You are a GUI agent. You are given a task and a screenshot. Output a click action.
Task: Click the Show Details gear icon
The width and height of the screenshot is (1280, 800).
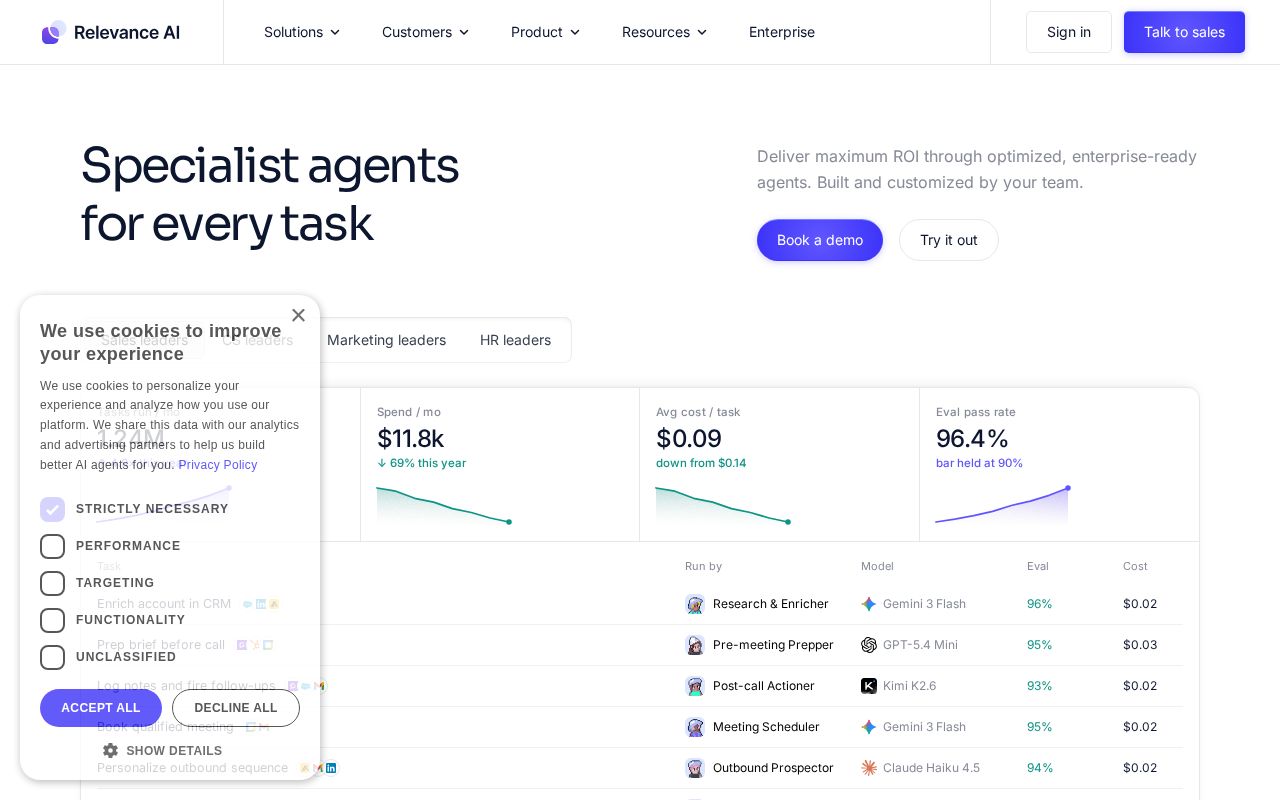pos(110,750)
